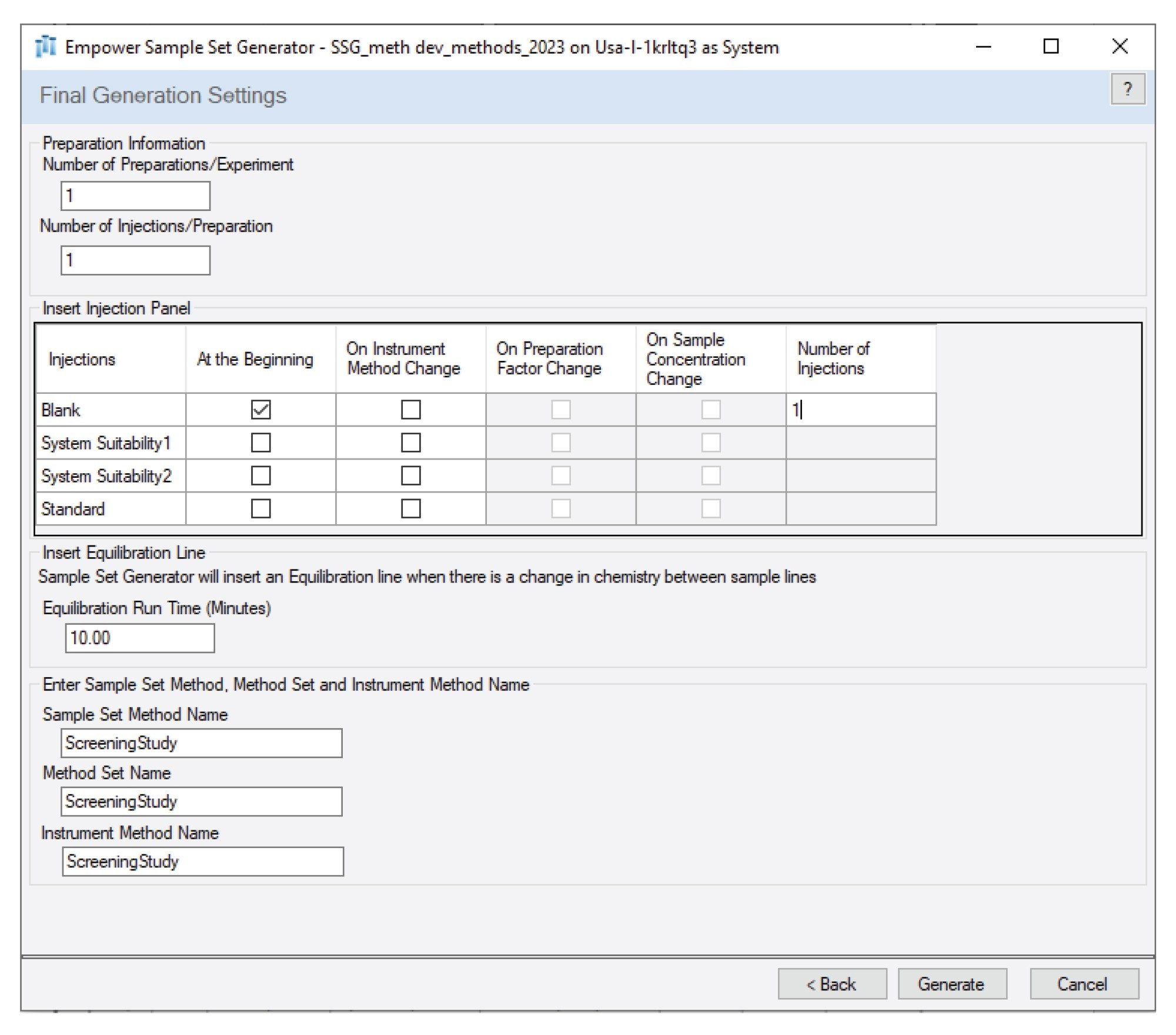Maximize the Sample Set Generator window
The width and height of the screenshot is (1176, 1035).
click(1051, 46)
